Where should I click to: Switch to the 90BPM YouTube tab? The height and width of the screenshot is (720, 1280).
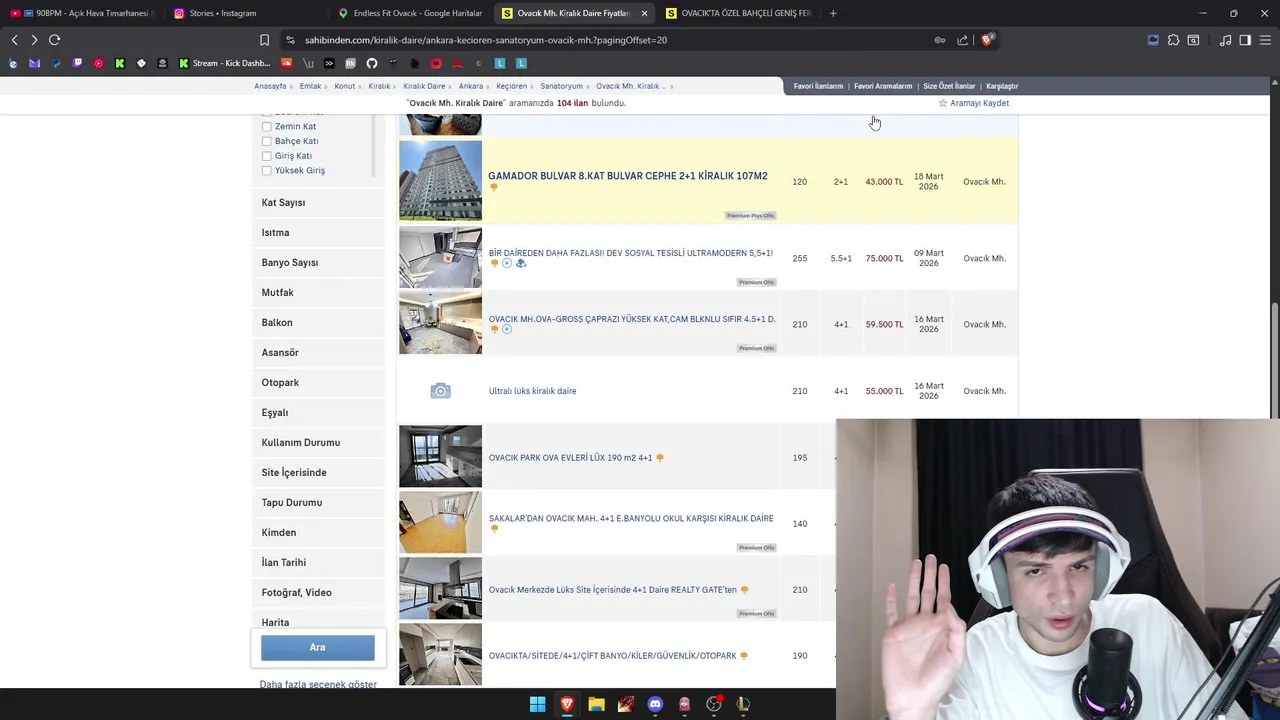pyautogui.click(x=82, y=13)
